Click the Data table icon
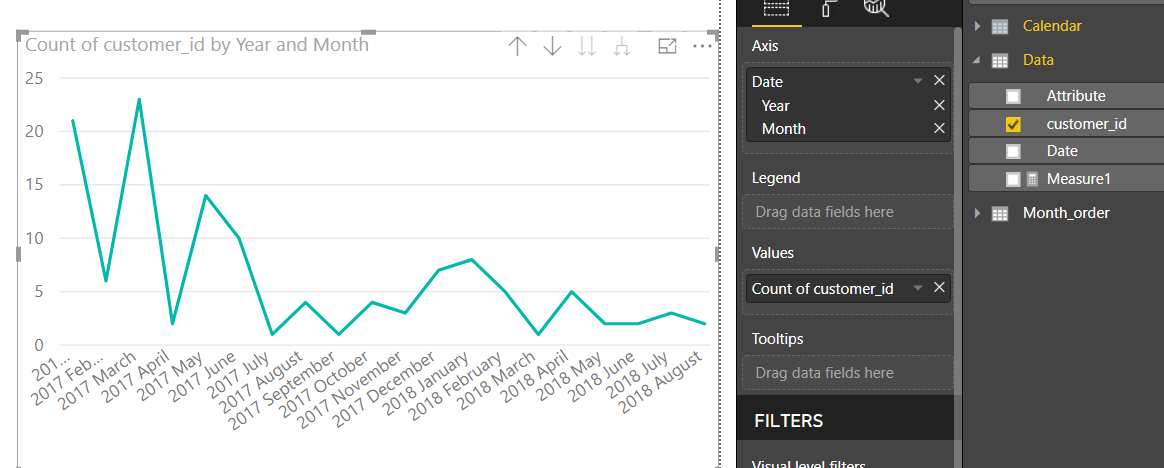 point(1000,61)
